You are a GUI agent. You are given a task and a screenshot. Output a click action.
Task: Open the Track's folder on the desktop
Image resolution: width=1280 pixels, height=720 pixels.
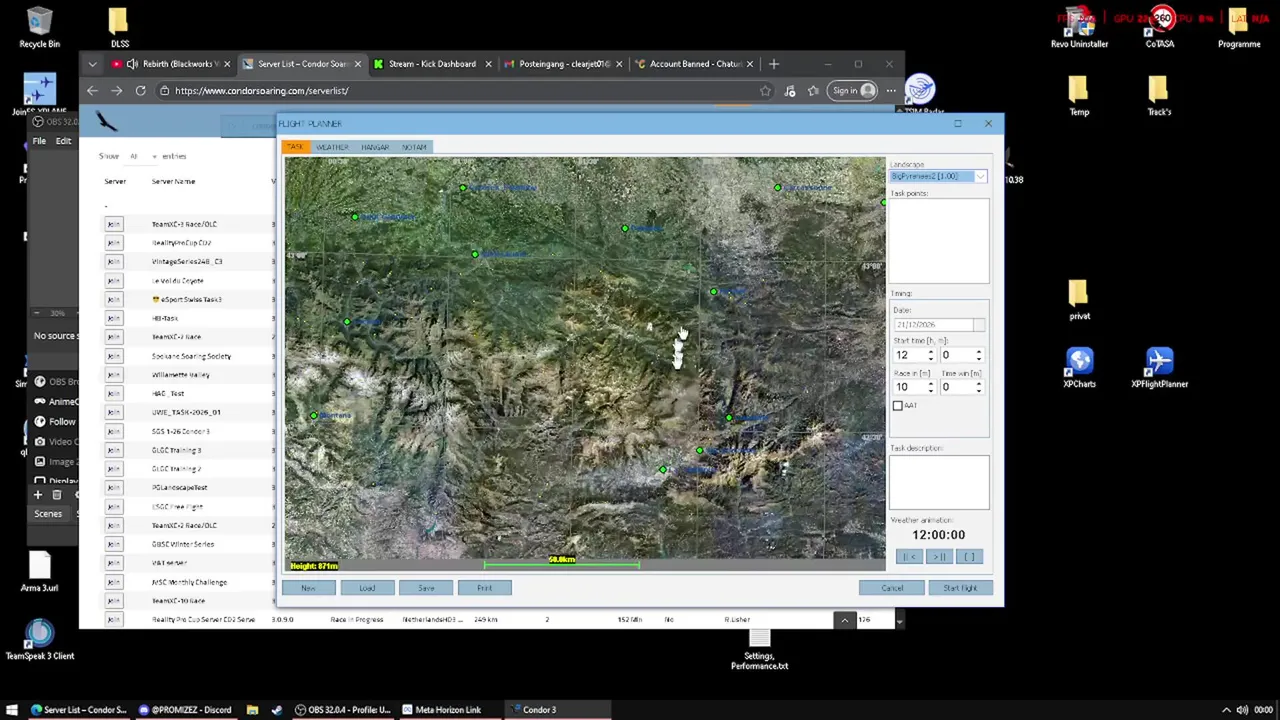tap(1159, 96)
